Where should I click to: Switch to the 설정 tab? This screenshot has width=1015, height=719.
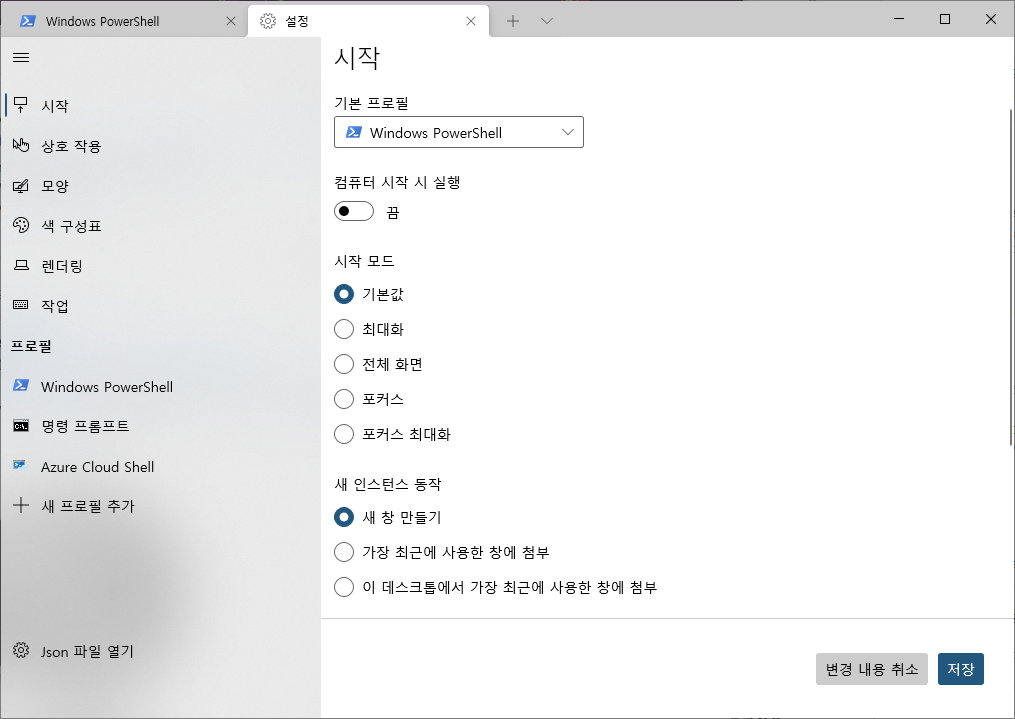tap(368, 21)
